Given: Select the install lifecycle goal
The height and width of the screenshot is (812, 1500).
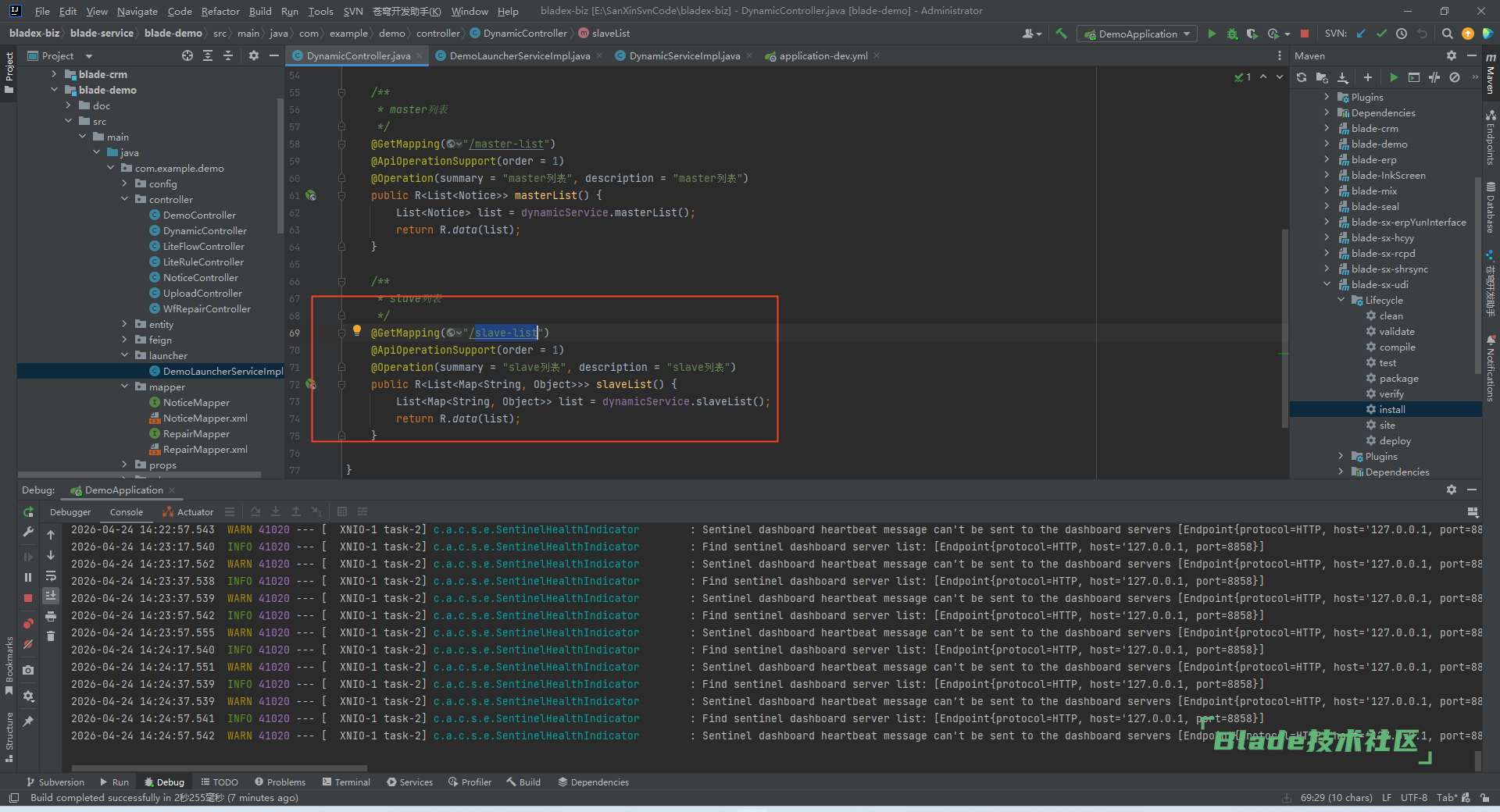Looking at the screenshot, I should (x=1391, y=409).
